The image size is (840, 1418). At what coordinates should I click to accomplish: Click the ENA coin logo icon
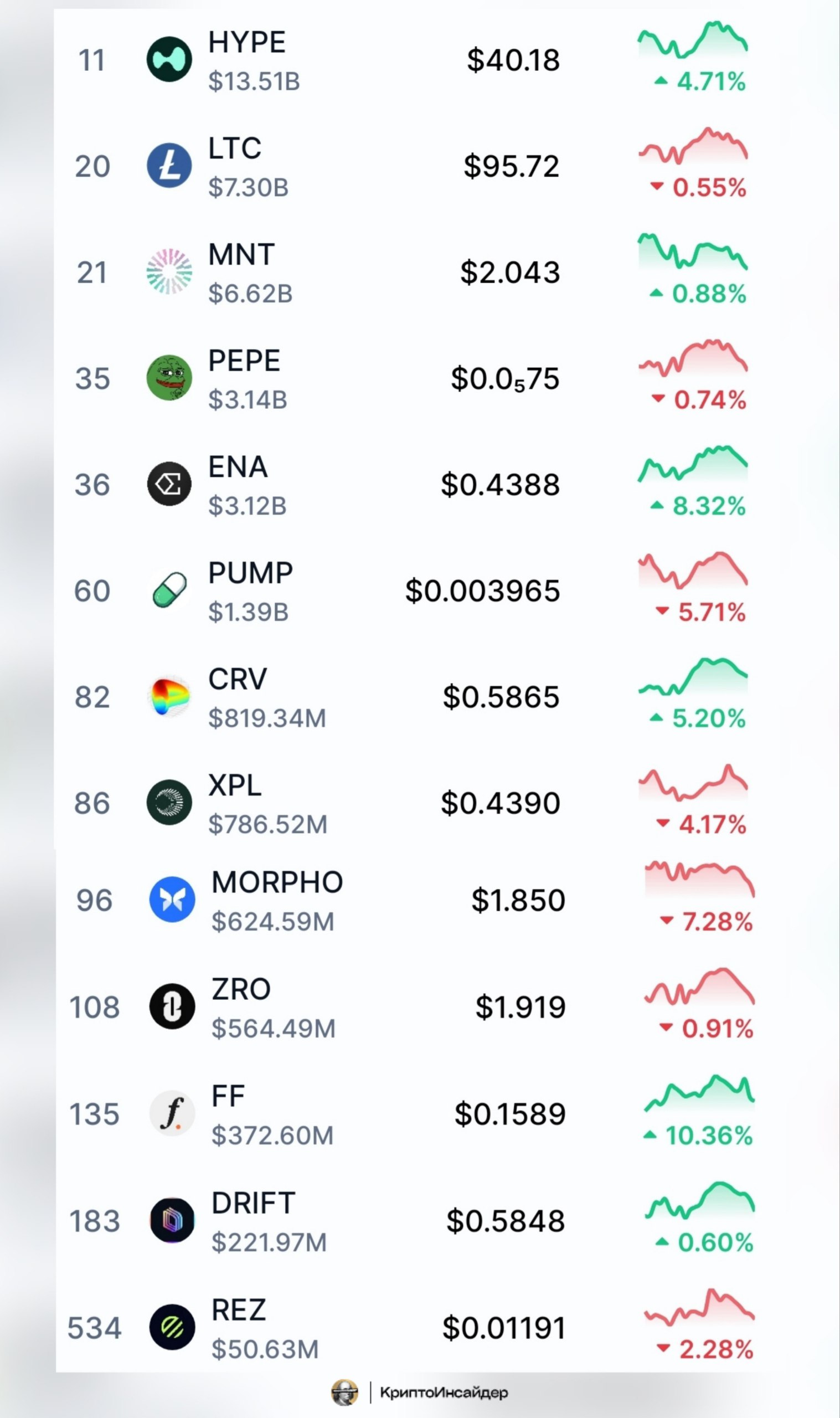point(169,484)
